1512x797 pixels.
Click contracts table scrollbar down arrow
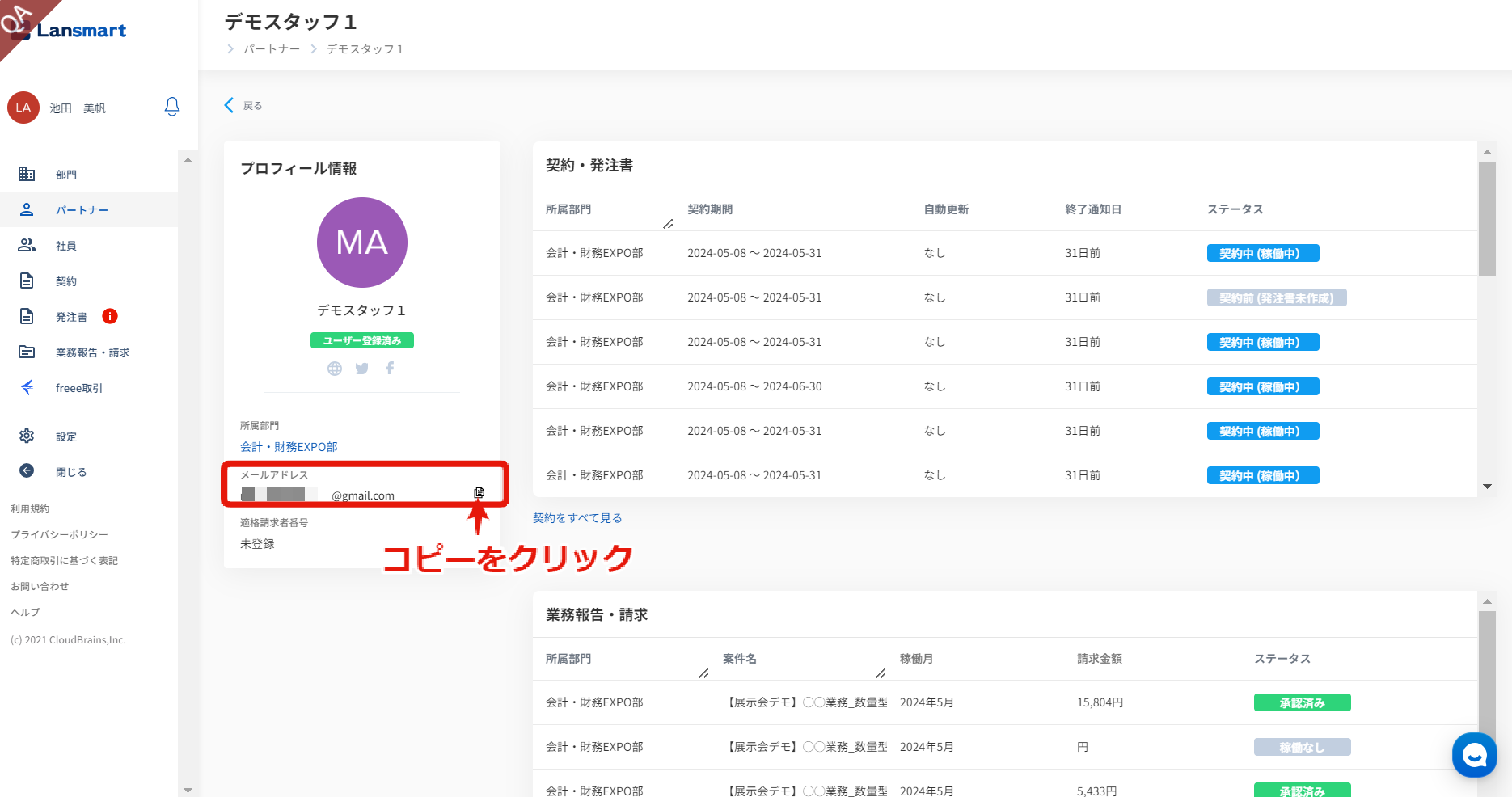pyautogui.click(x=1487, y=487)
